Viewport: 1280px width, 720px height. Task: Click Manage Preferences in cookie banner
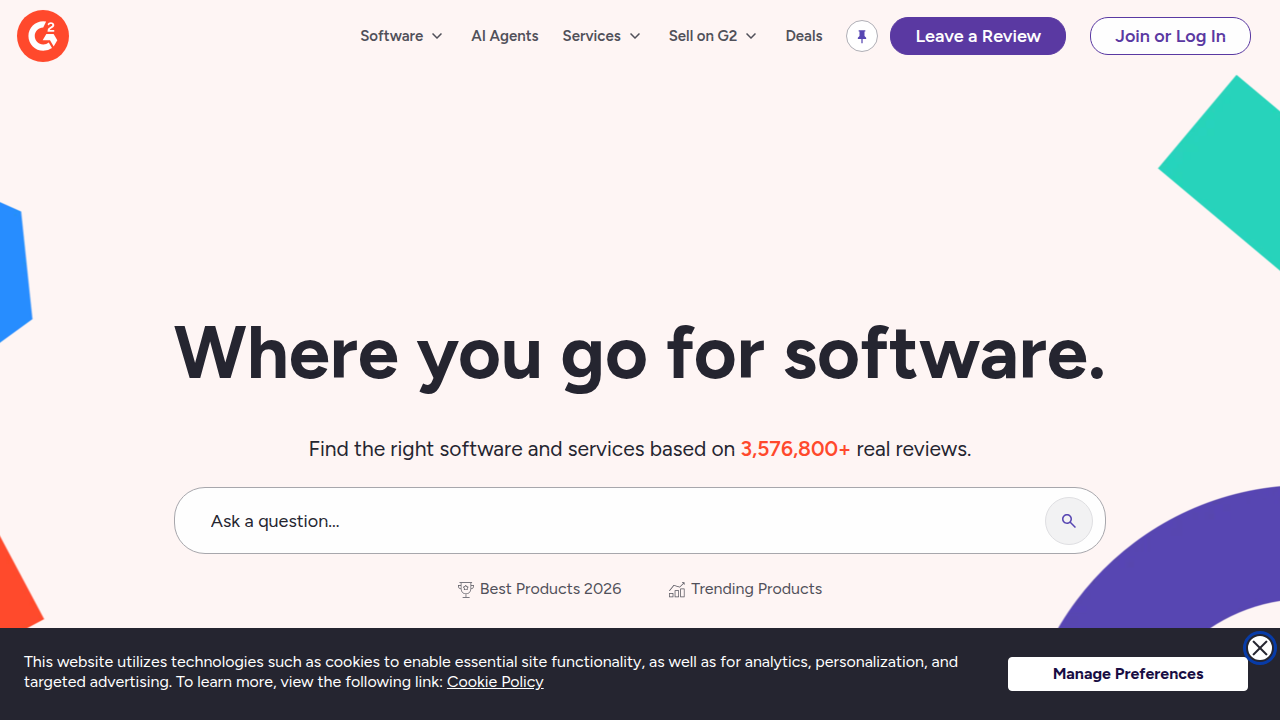pyautogui.click(x=1128, y=674)
